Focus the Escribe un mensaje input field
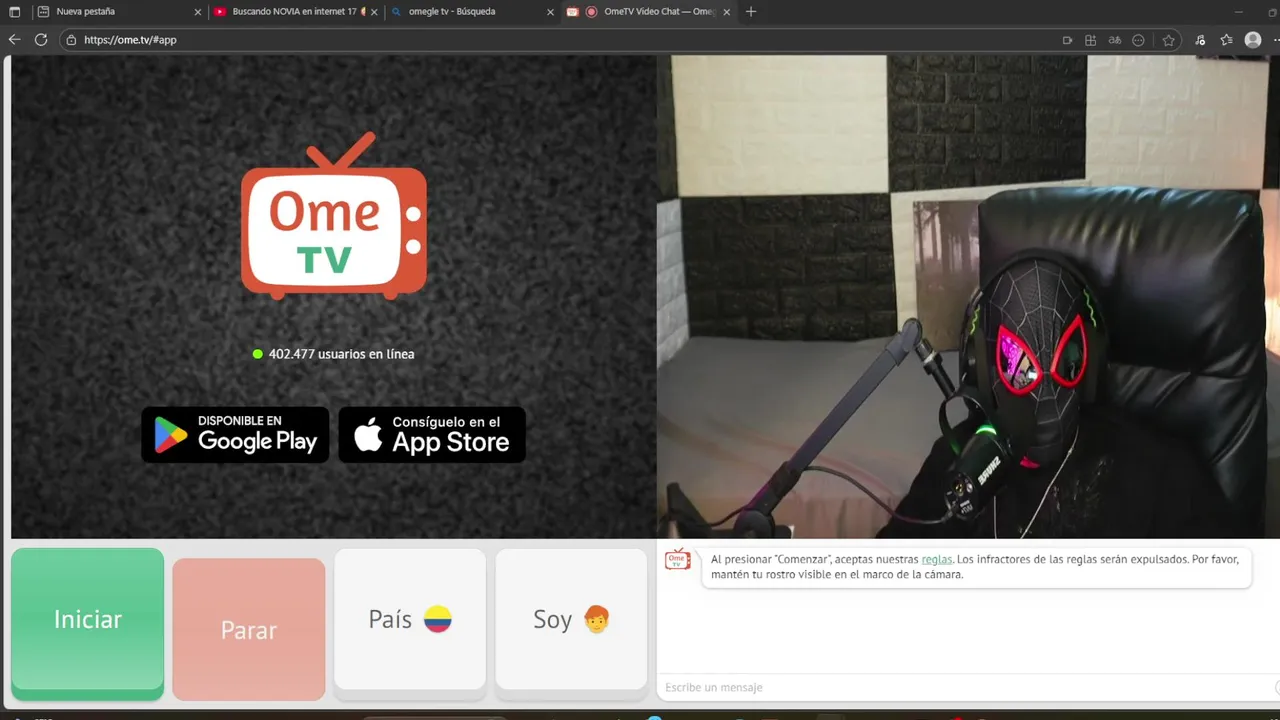The width and height of the screenshot is (1280, 720). (x=965, y=687)
